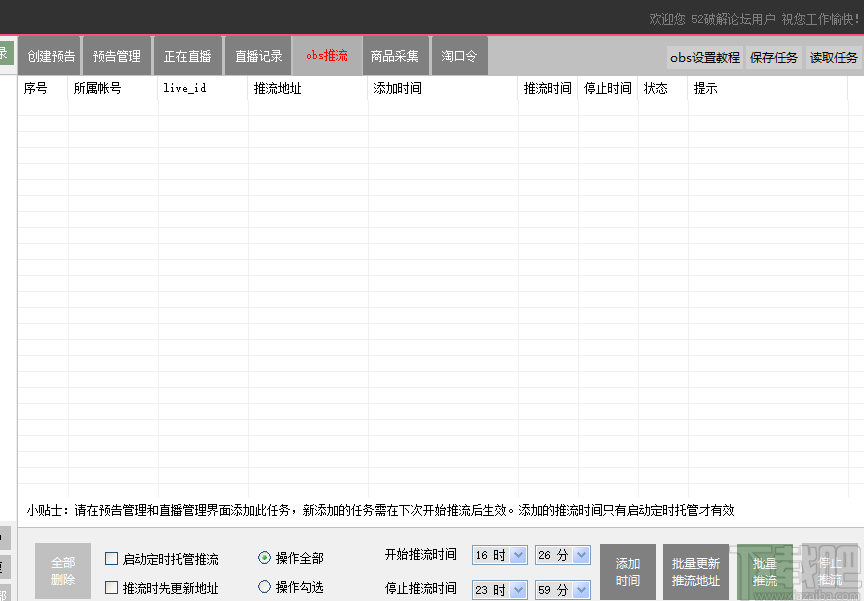Click 批量推流 batch streaming button
864x601 pixels.
point(764,572)
